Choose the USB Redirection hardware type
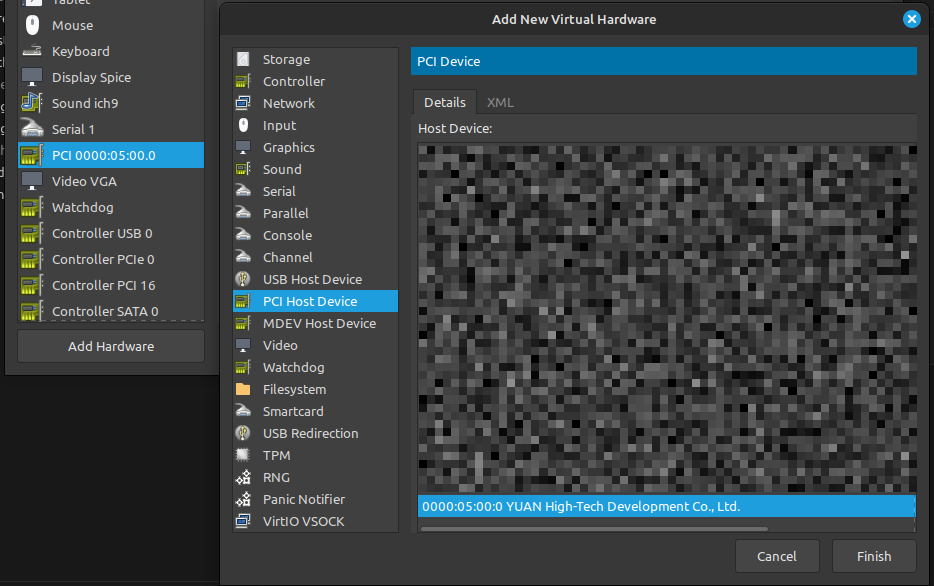The height and width of the screenshot is (586, 934). click(x=309, y=433)
